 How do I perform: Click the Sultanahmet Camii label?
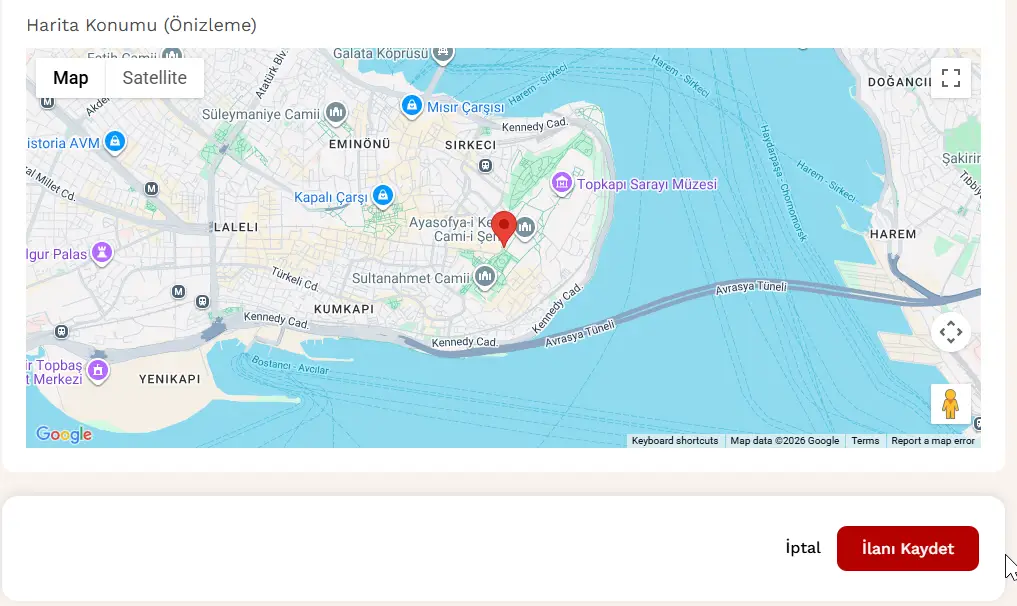[x=411, y=278]
